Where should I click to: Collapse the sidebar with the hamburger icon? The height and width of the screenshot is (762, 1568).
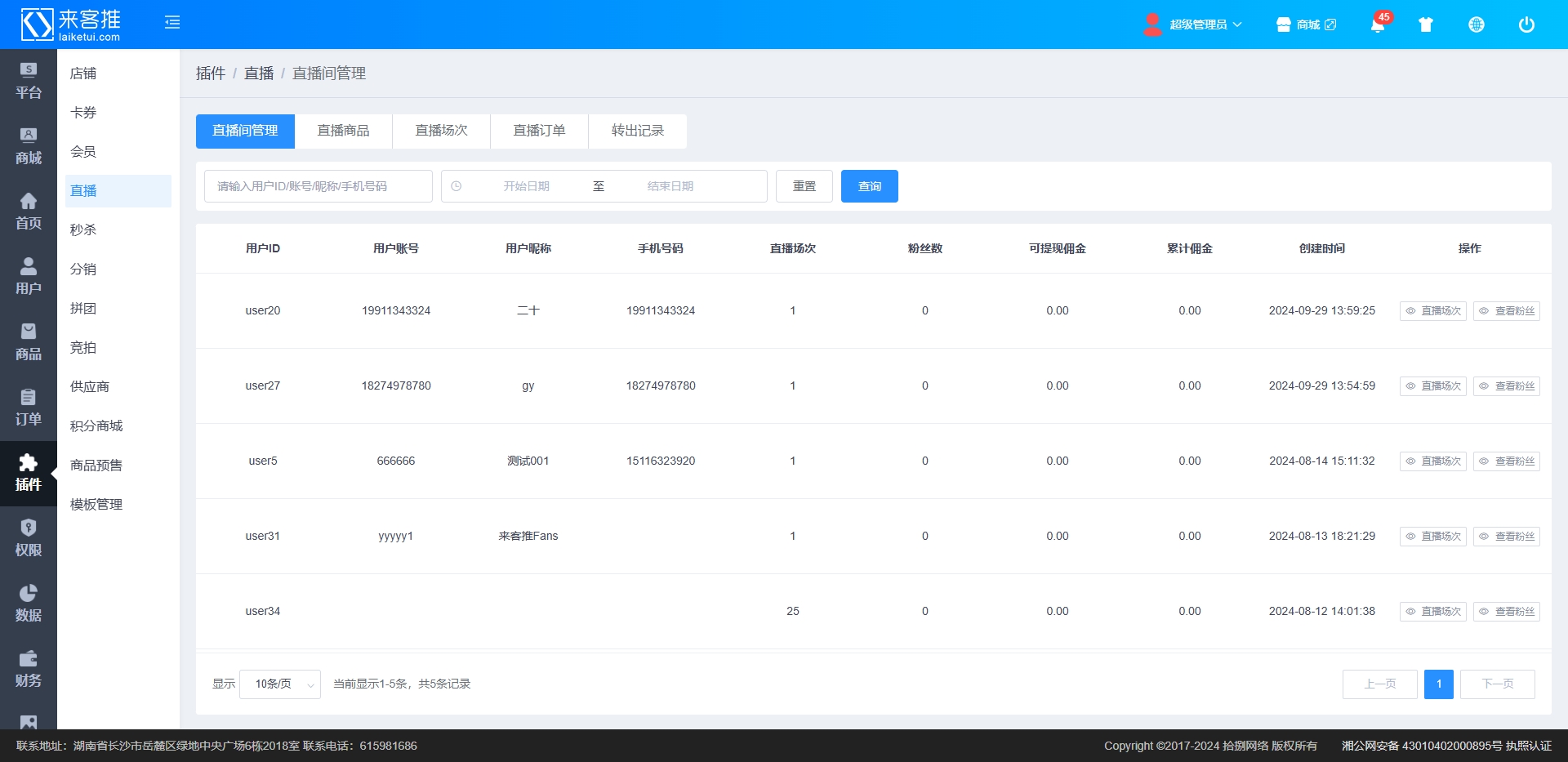coord(172,23)
